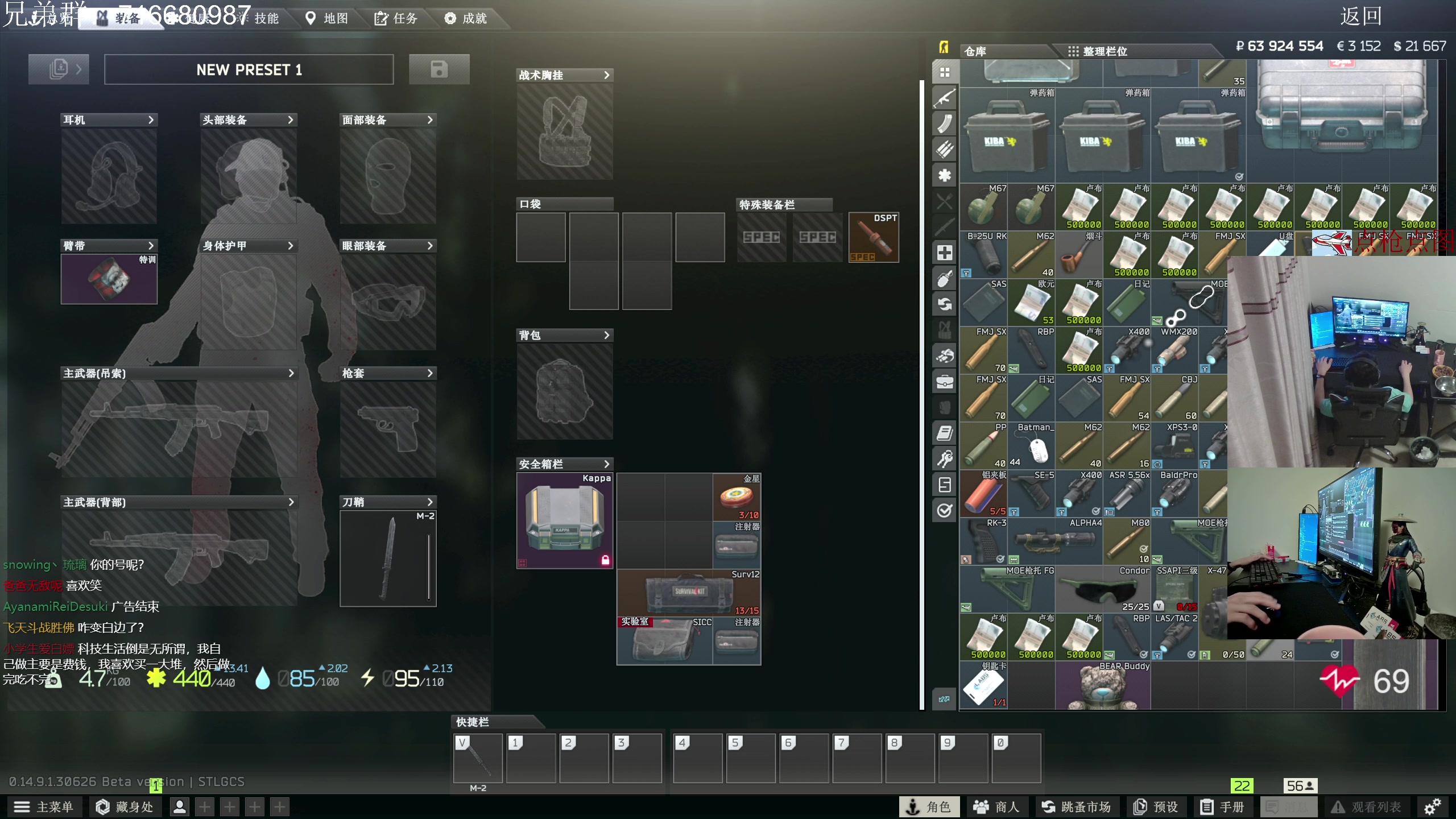Select the WMX200 tactical flashlight
Image resolution: width=1456 pixels, height=819 pixels.
(1175, 350)
